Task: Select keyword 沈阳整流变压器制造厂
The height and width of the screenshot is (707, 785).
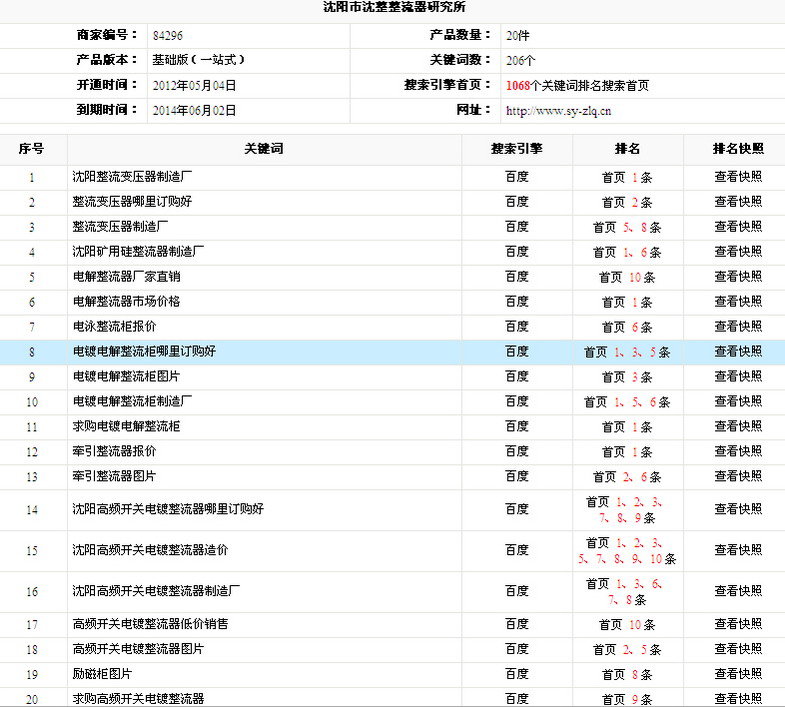Action: pyautogui.click(x=132, y=177)
